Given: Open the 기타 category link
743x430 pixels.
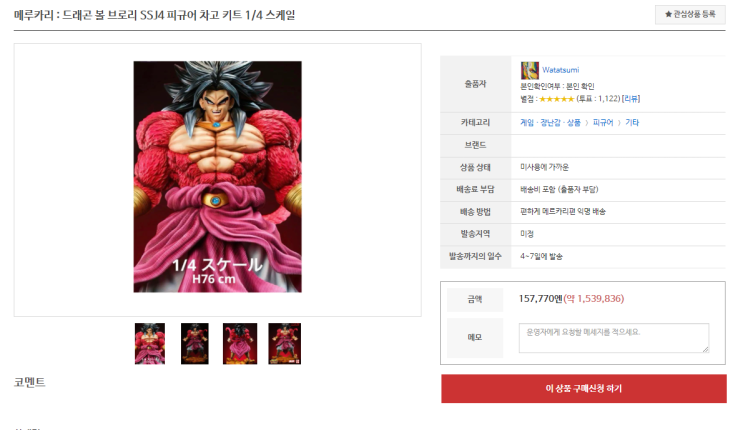Looking at the screenshot, I should pos(632,122).
